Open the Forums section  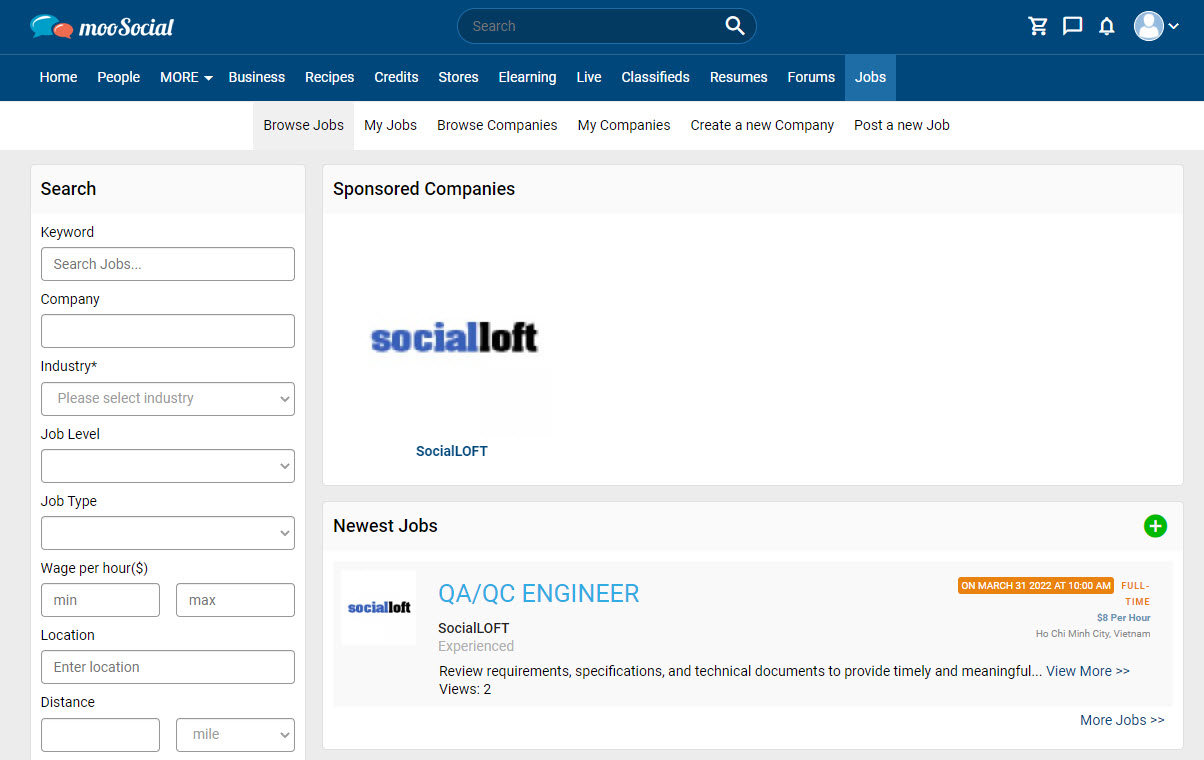pyautogui.click(x=811, y=77)
